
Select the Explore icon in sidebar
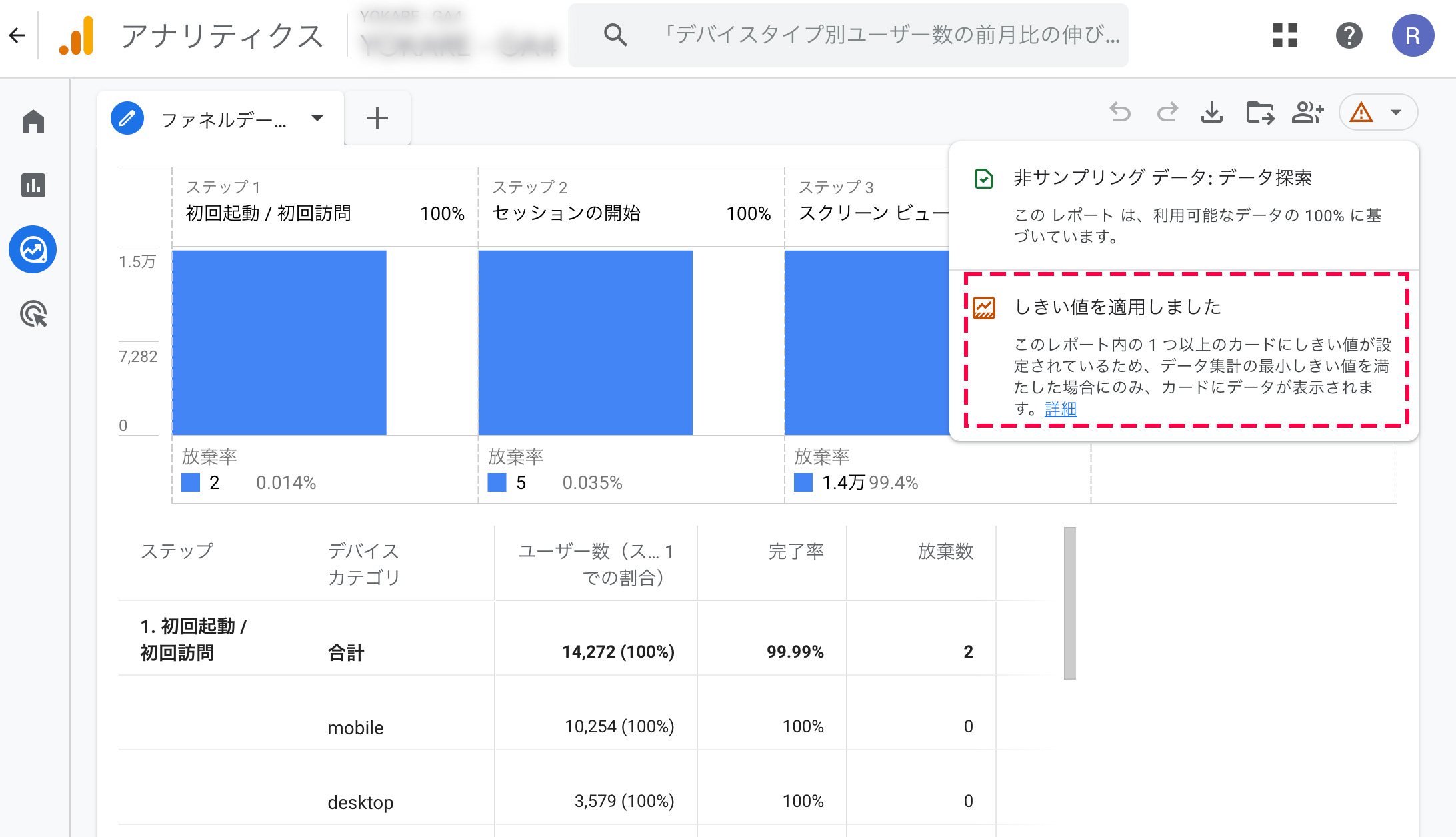click(33, 249)
